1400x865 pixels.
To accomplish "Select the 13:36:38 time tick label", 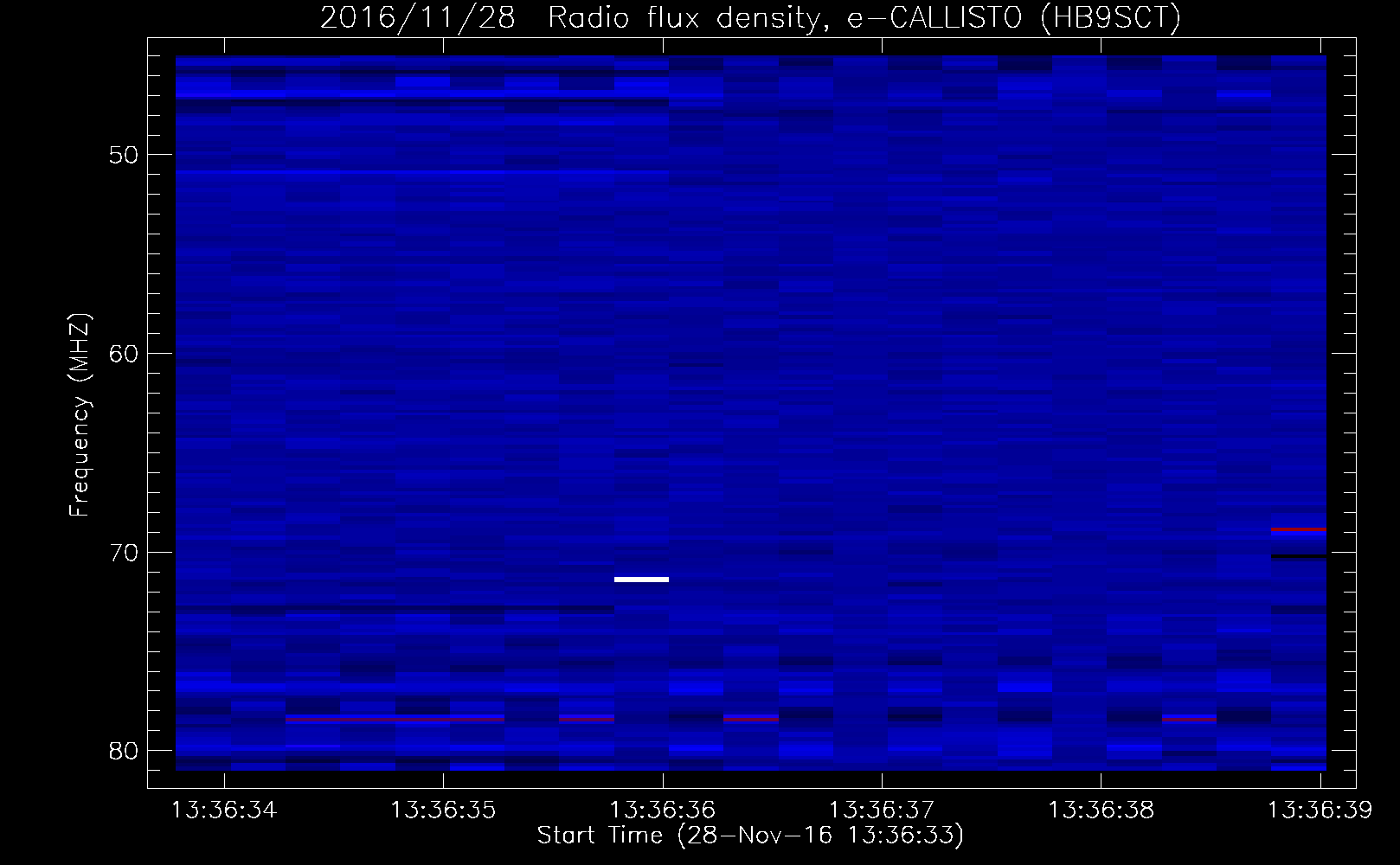I will coord(1101,811).
